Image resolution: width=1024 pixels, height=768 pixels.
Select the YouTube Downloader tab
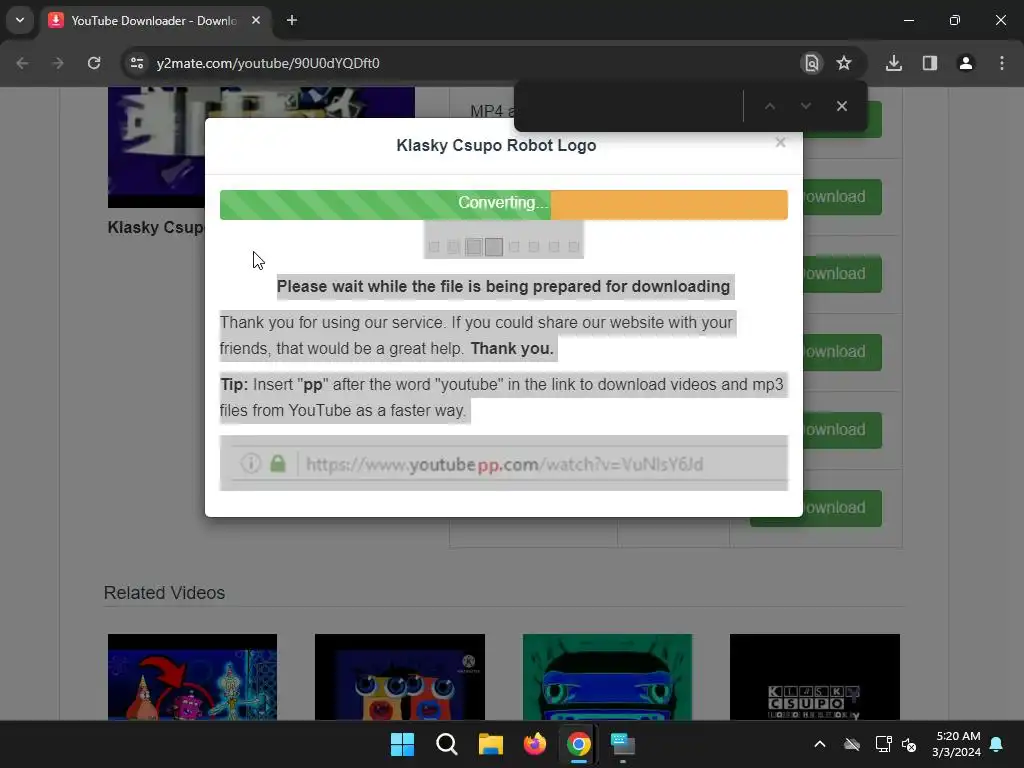tap(155, 21)
